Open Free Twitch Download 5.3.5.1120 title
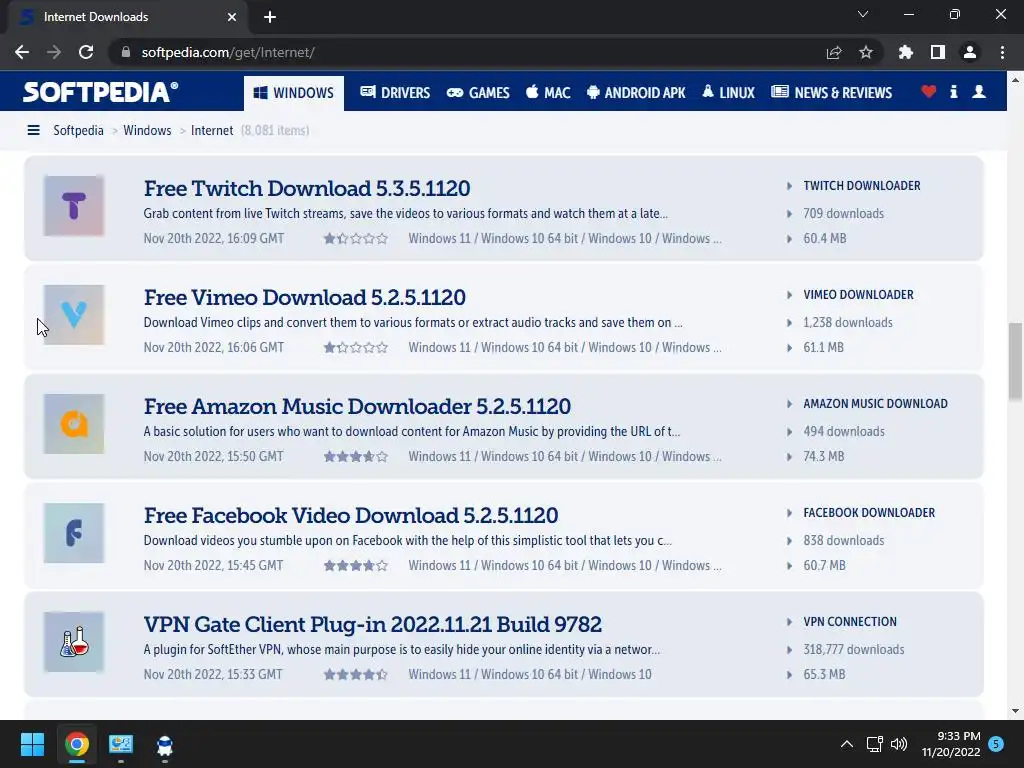 pos(307,189)
